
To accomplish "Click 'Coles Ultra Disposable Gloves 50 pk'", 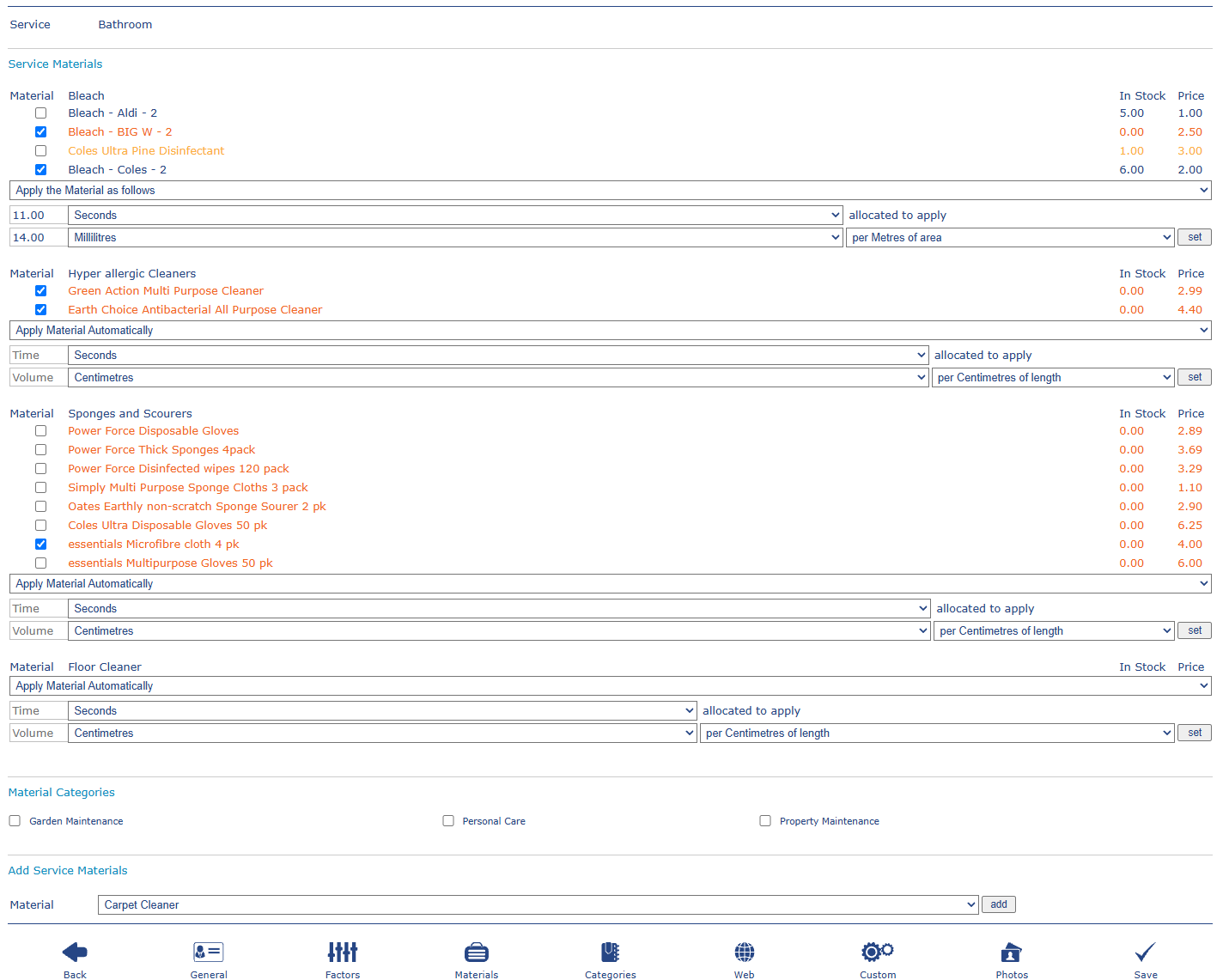I will click(167, 526).
